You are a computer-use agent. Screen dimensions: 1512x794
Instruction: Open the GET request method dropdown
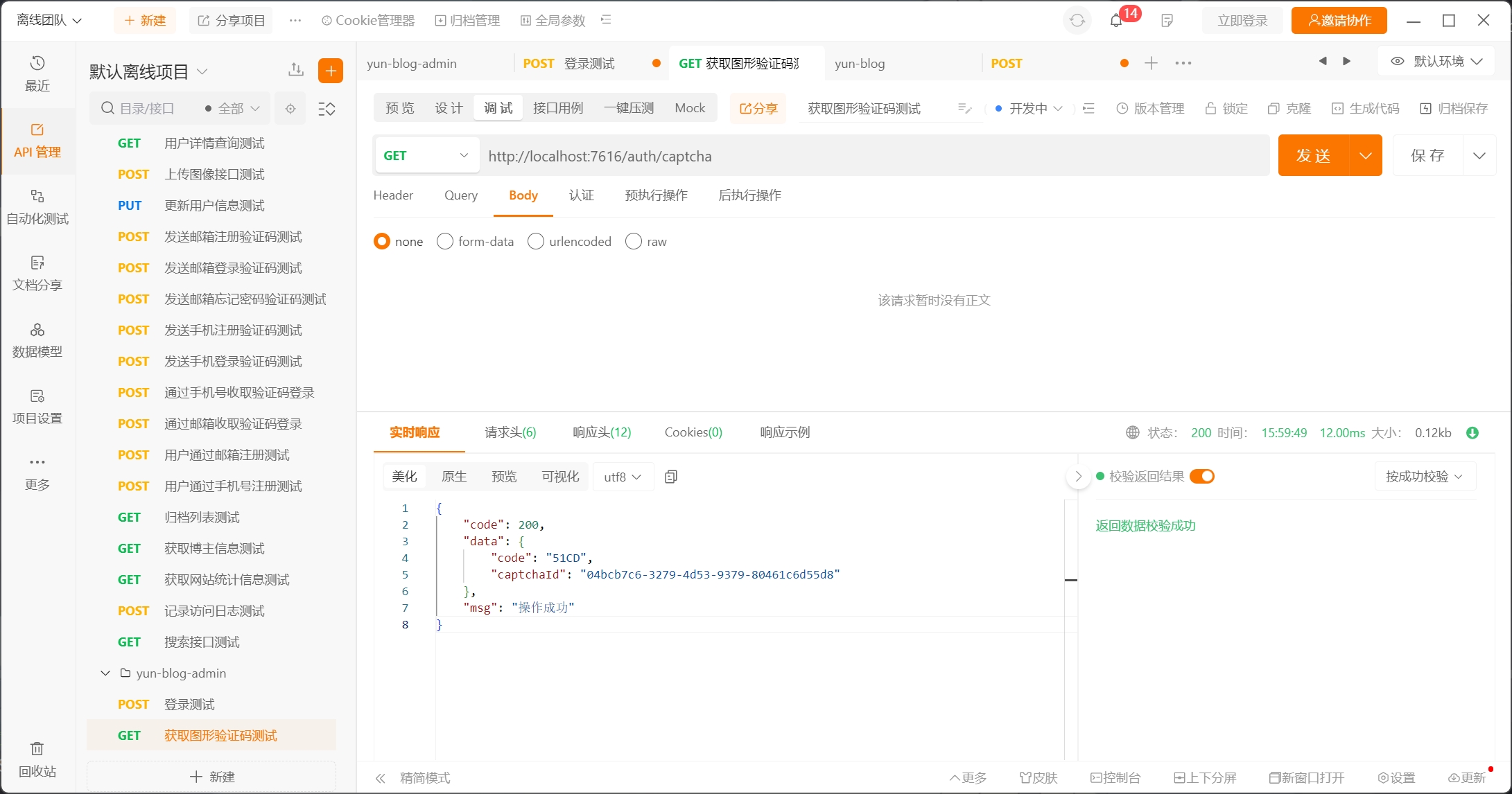[x=426, y=156]
